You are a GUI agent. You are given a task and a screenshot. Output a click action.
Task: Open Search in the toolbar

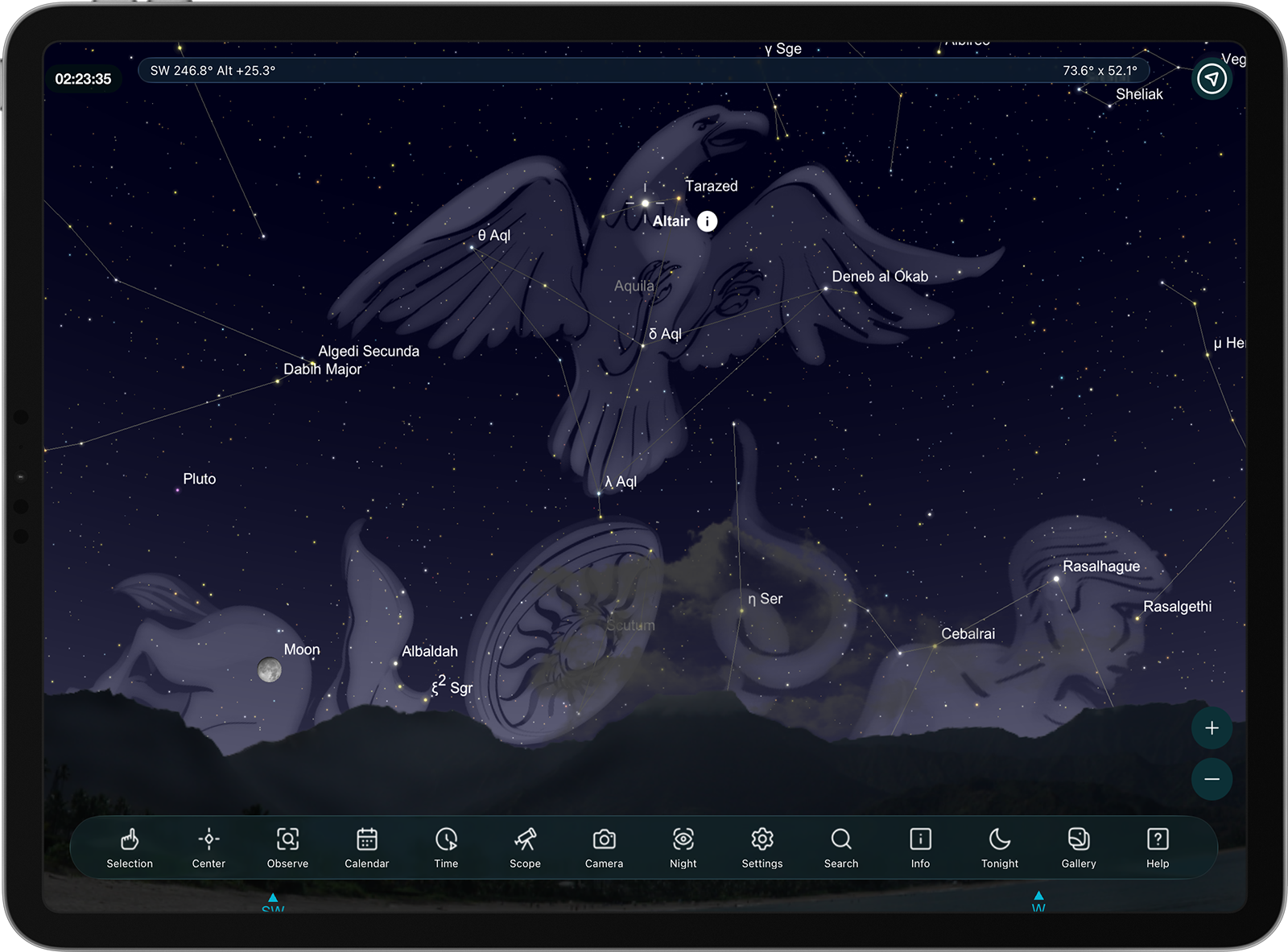[841, 847]
